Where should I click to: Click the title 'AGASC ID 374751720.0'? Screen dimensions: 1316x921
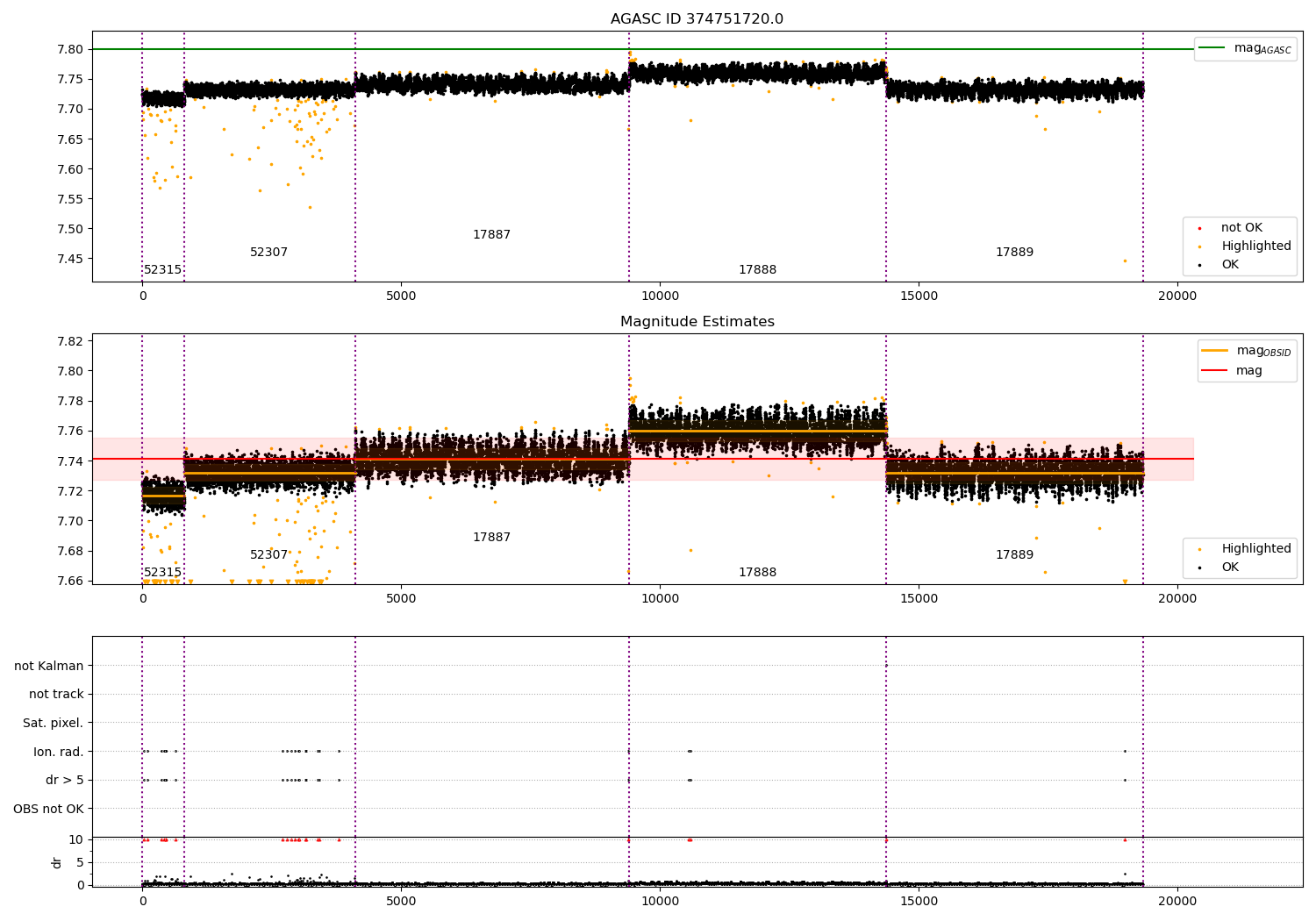click(x=697, y=19)
